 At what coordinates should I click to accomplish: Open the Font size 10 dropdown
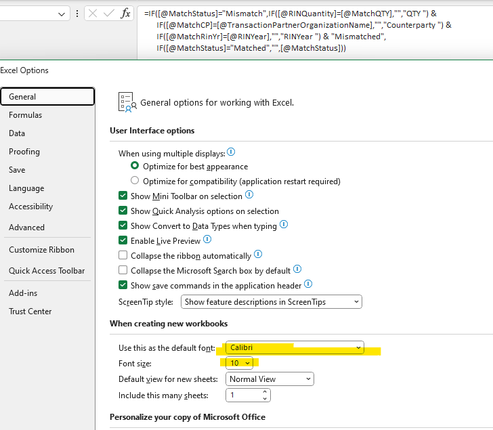pos(239,363)
